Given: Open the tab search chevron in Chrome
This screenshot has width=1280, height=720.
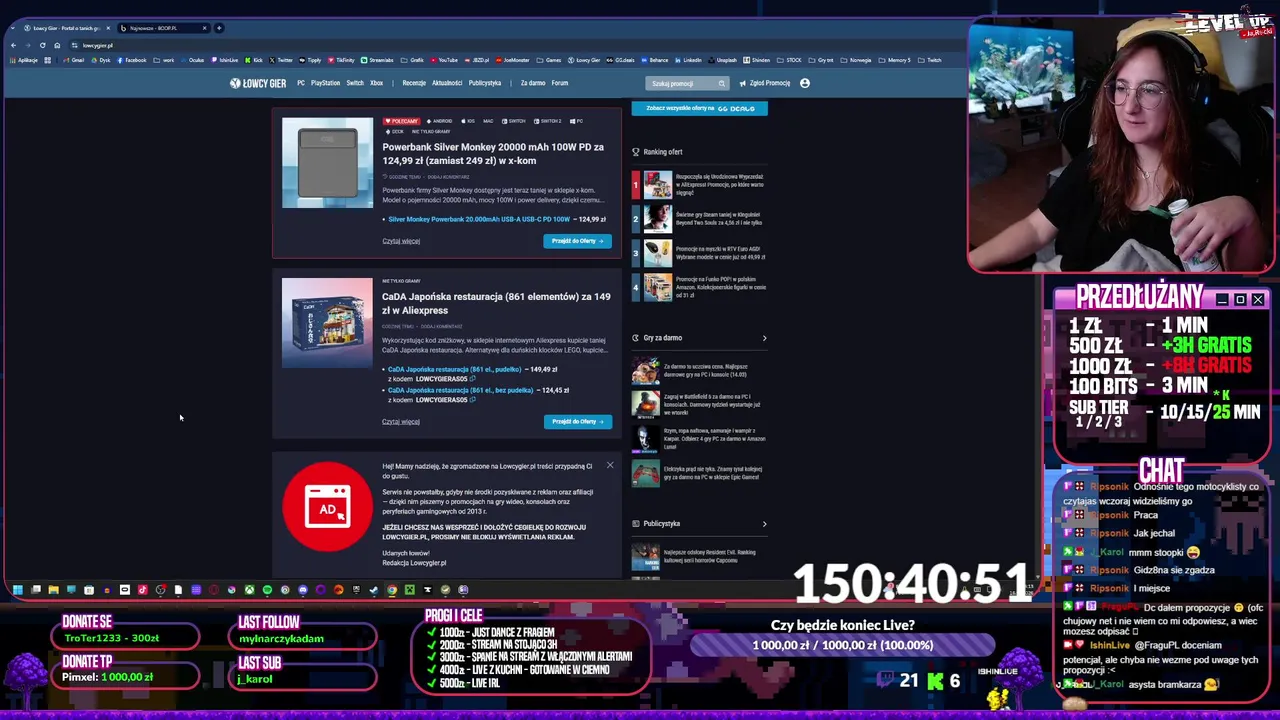Looking at the screenshot, I should (x=12, y=28).
